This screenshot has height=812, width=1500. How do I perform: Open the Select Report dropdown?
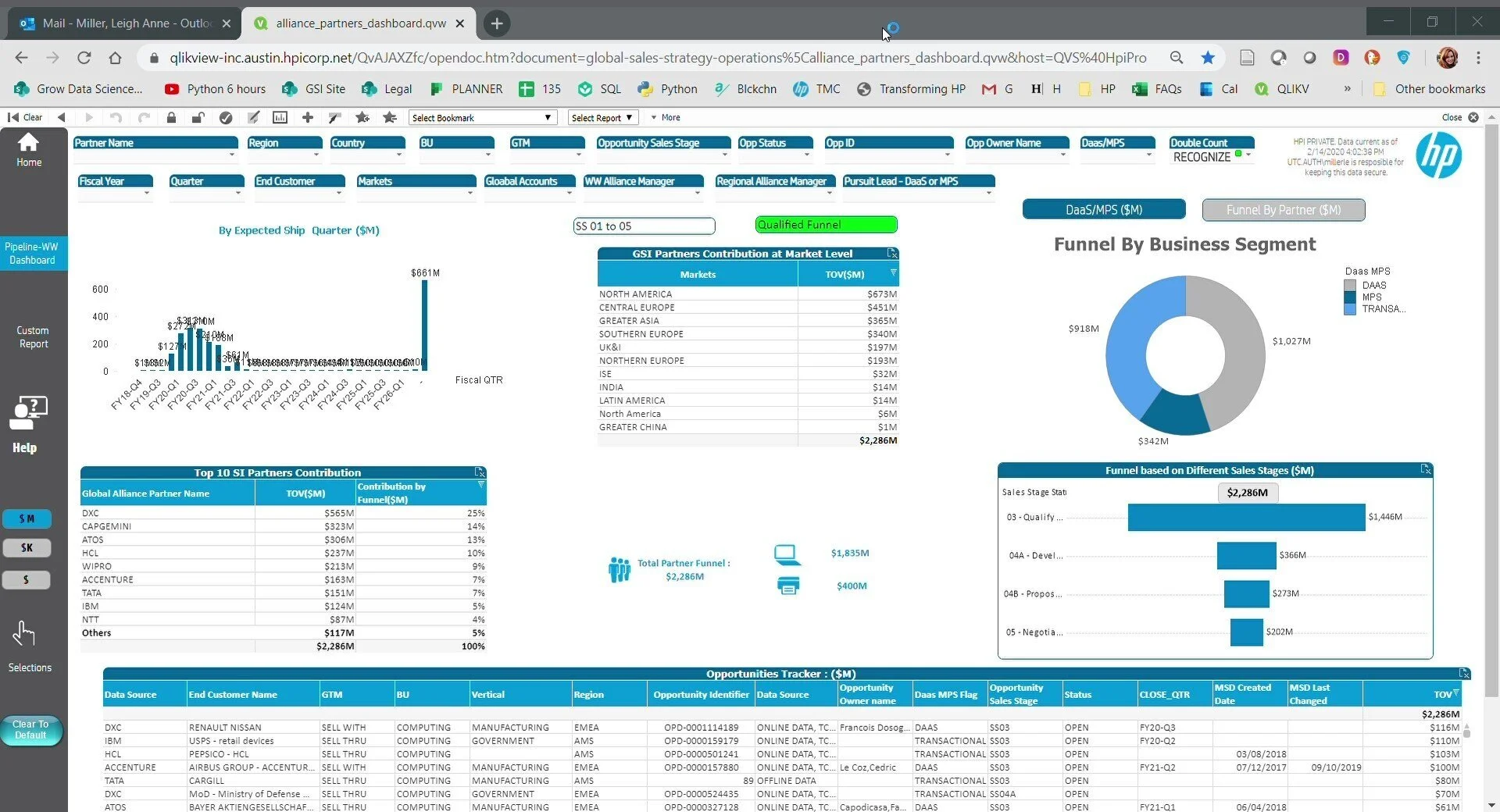[602, 118]
